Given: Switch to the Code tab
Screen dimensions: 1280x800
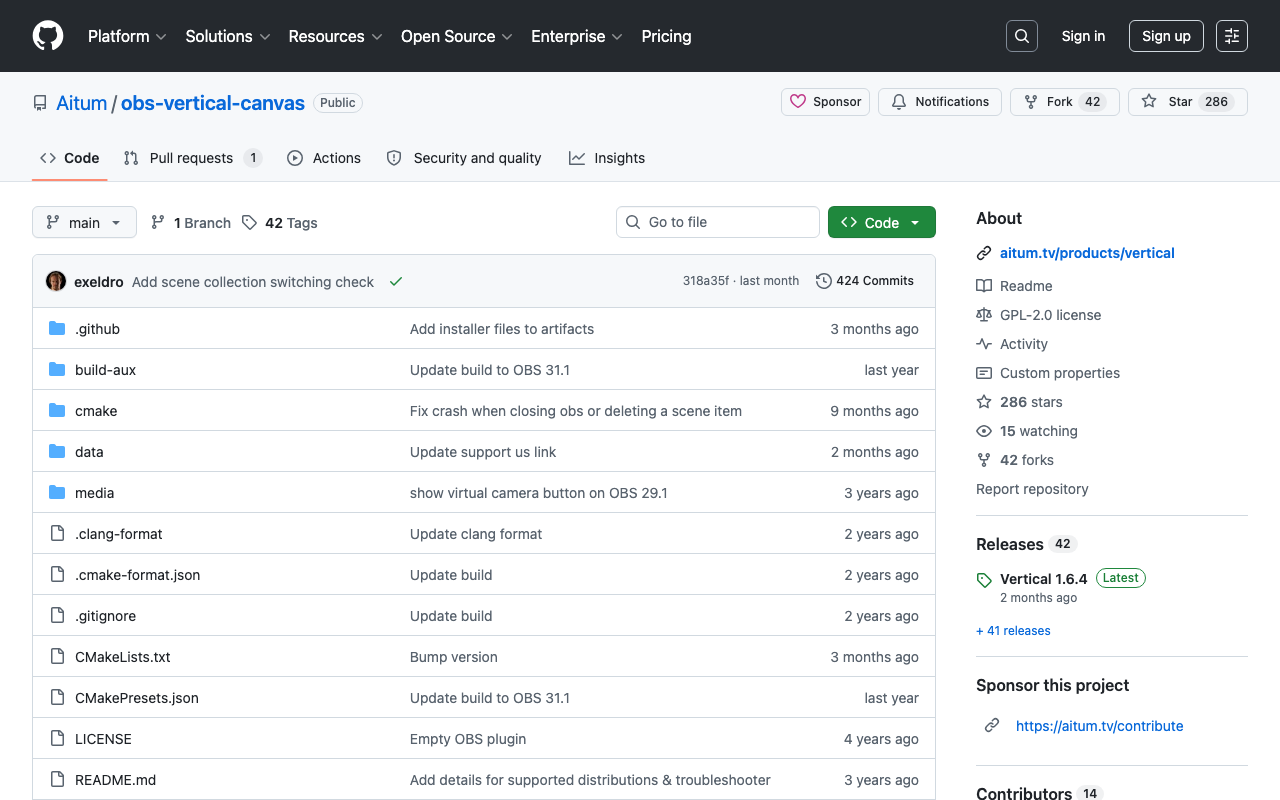Looking at the screenshot, I should [70, 158].
